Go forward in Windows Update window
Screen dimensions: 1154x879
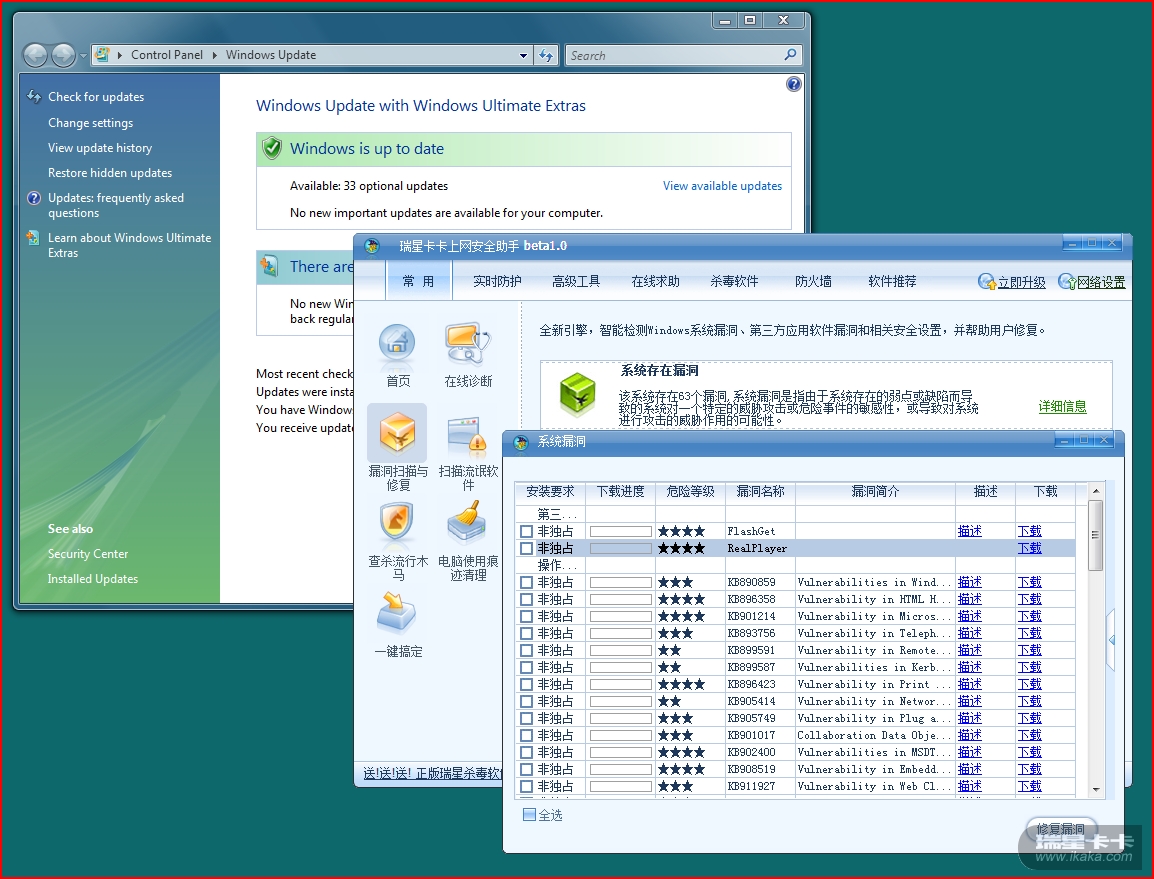(x=63, y=55)
